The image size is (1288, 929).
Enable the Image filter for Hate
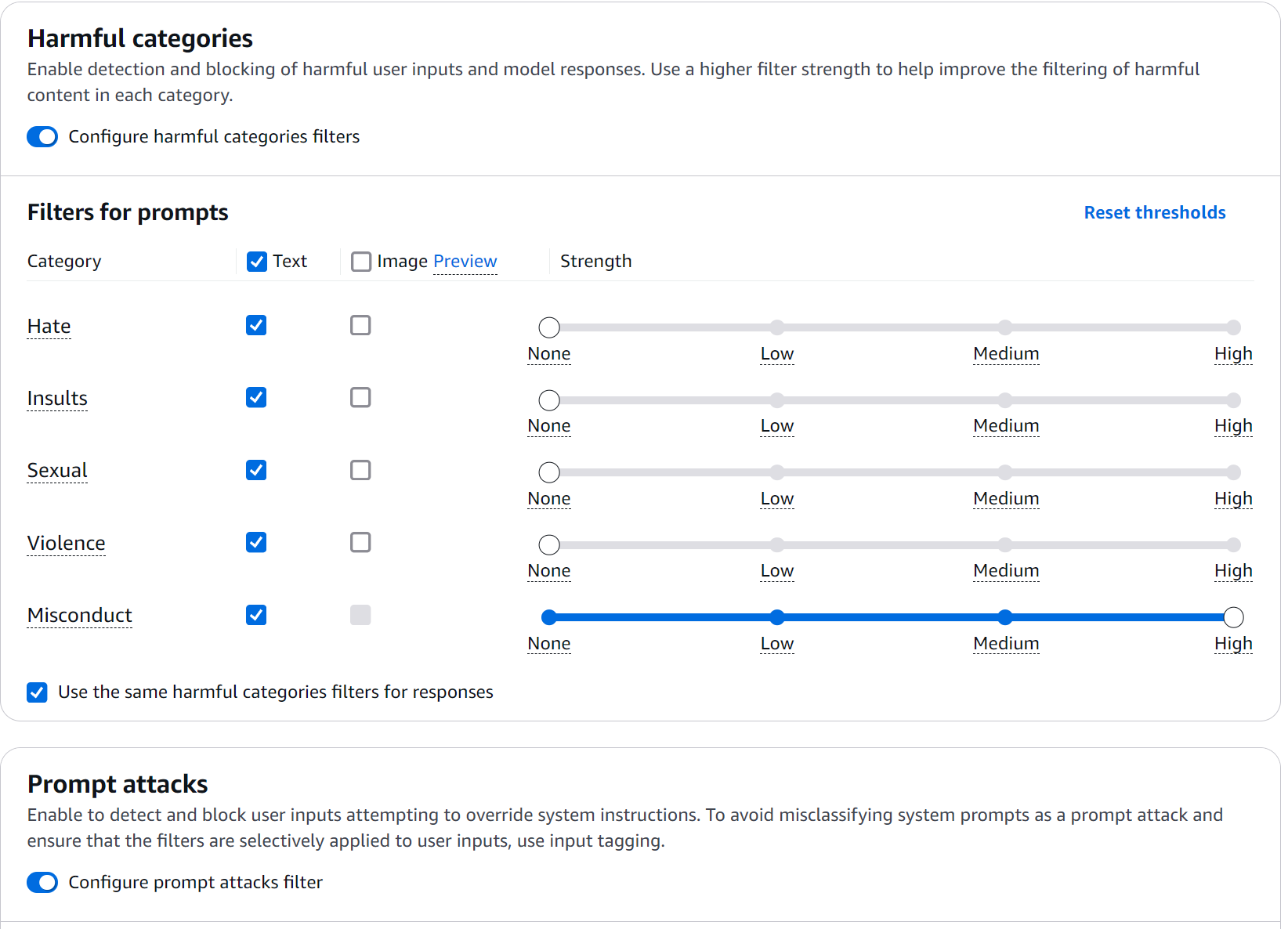pos(360,325)
